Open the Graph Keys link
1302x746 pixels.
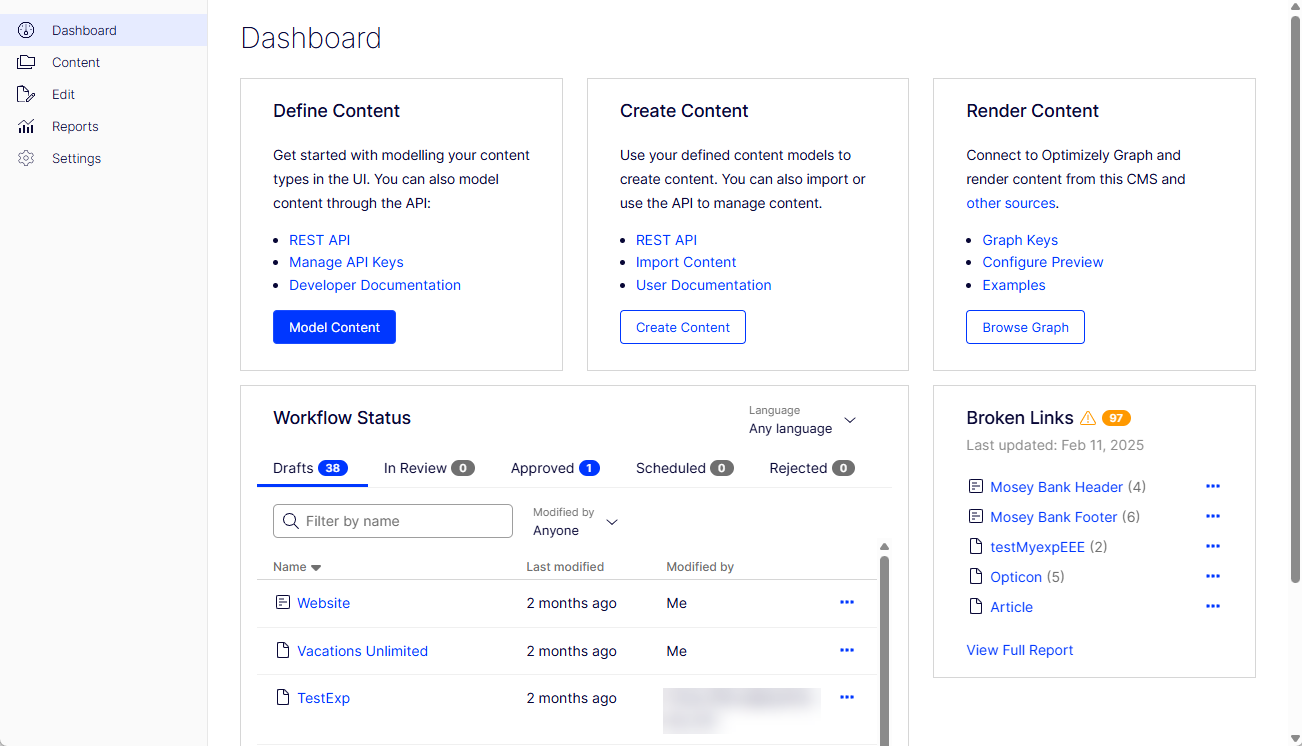click(1020, 240)
